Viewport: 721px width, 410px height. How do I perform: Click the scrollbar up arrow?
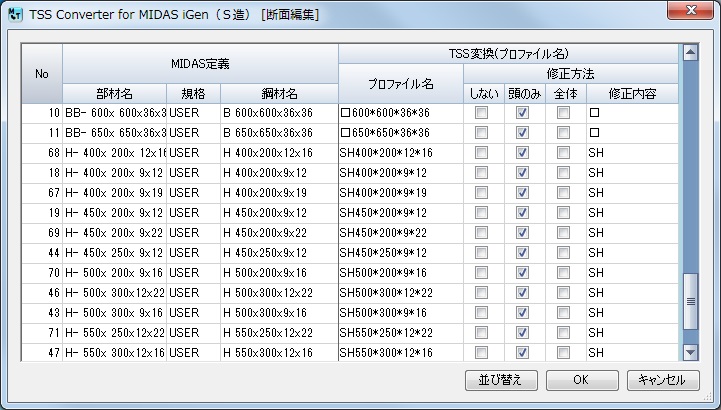coord(690,52)
